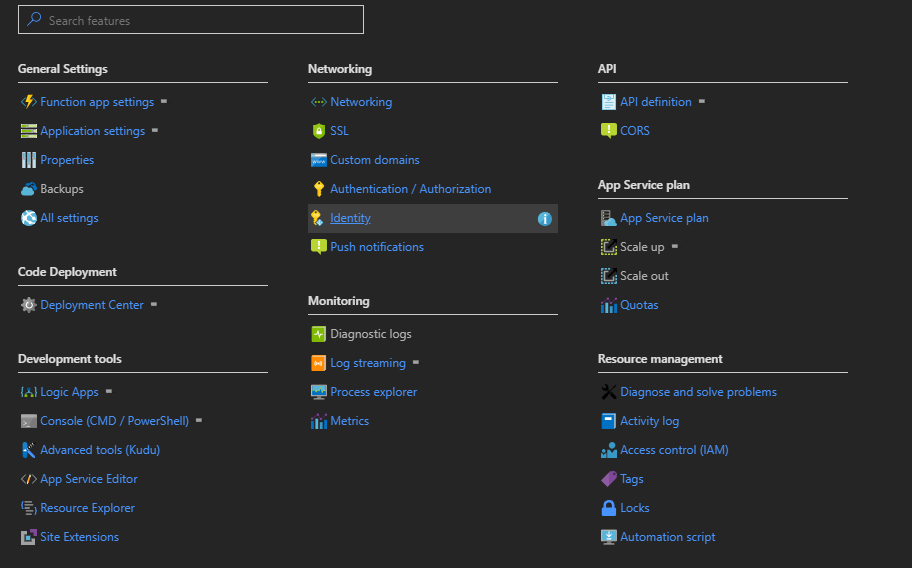912x568 pixels.
Task: Open the Custom domains link
Action: click(x=374, y=160)
